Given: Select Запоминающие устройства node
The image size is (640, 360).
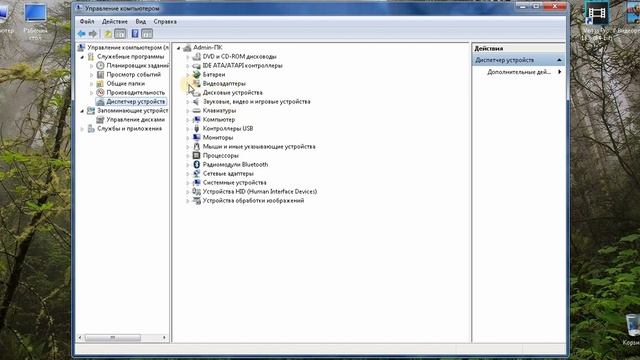Looking at the screenshot, I should pyautogui.click(x=132, y=111).
